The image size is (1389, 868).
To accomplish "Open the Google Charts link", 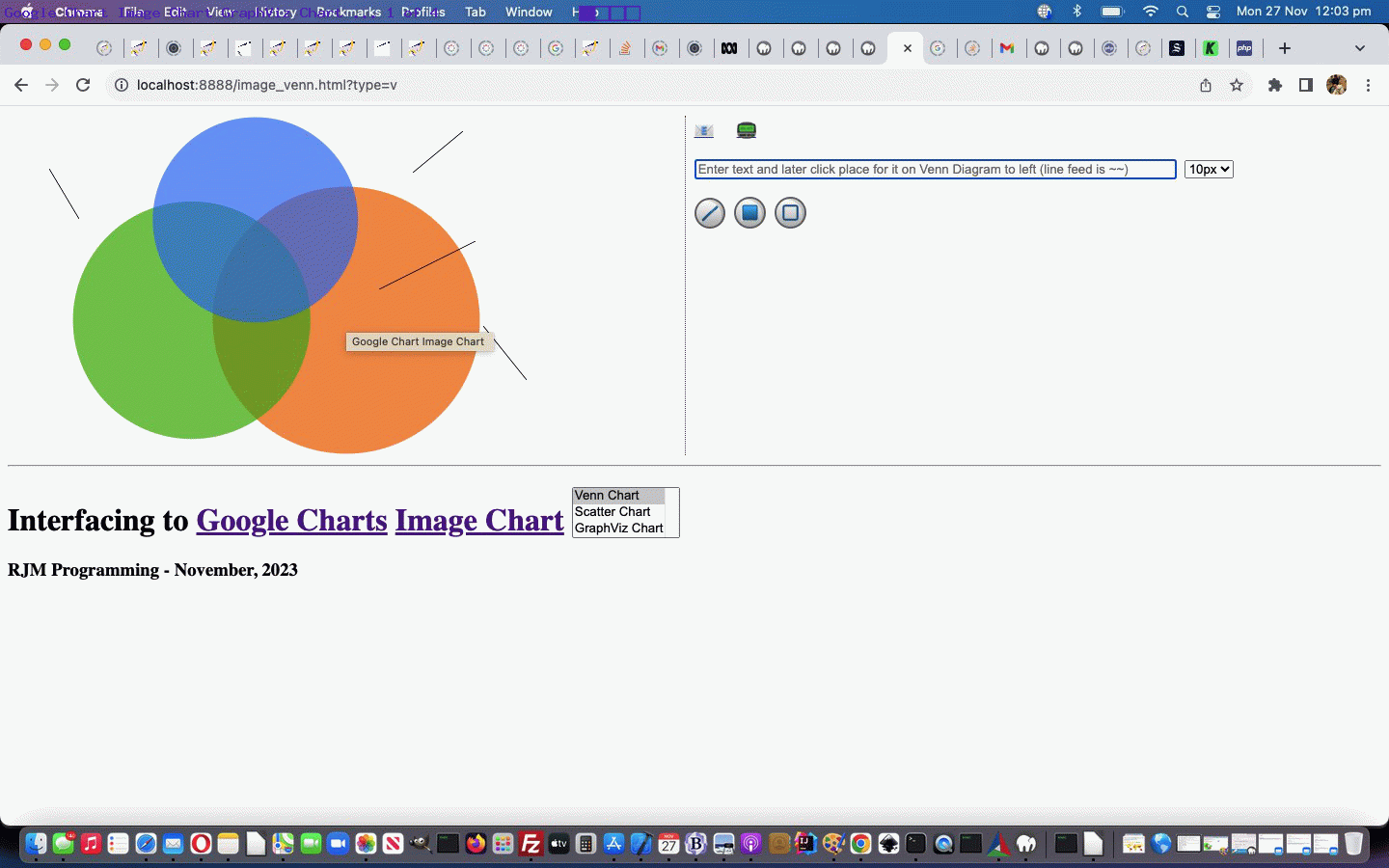I will point(291,521).
